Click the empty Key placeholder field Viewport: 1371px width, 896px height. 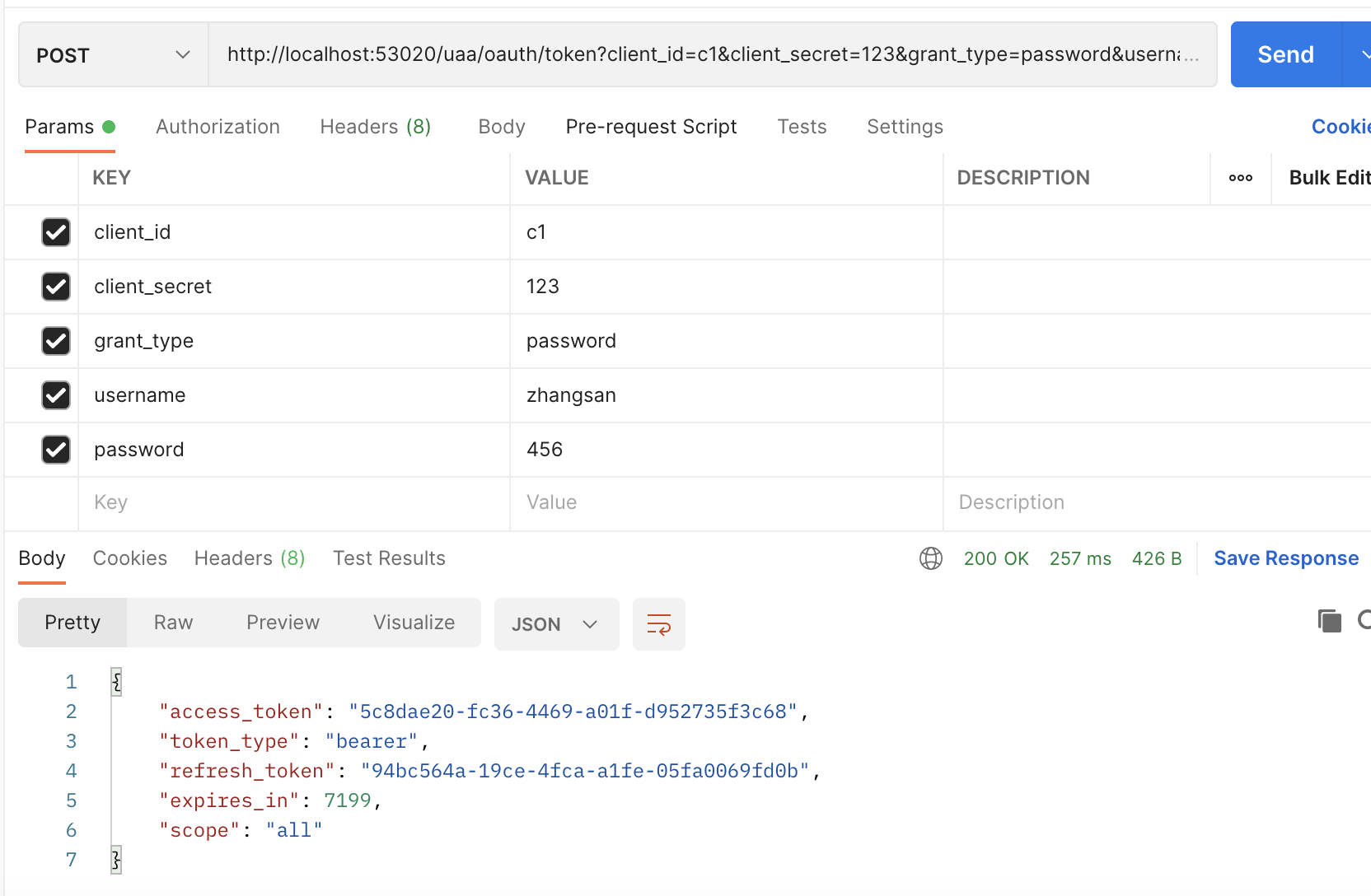pos(294,503)
